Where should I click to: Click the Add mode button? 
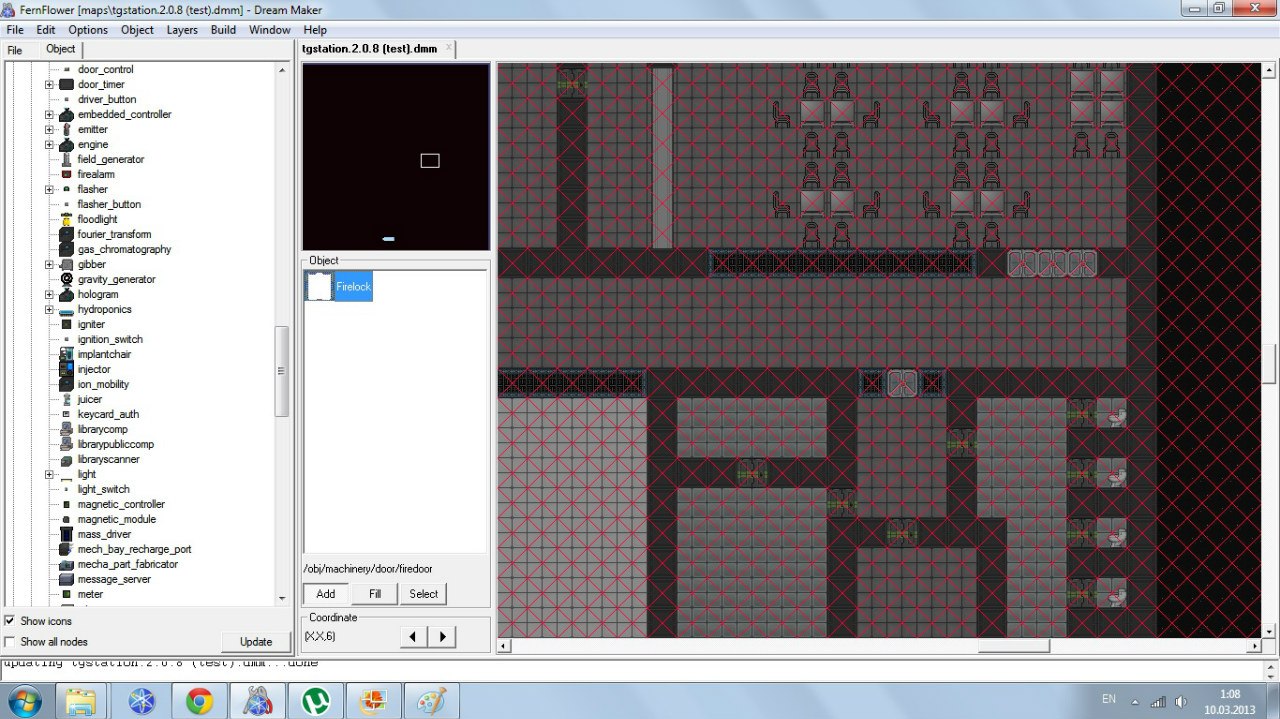click(326, 594)
